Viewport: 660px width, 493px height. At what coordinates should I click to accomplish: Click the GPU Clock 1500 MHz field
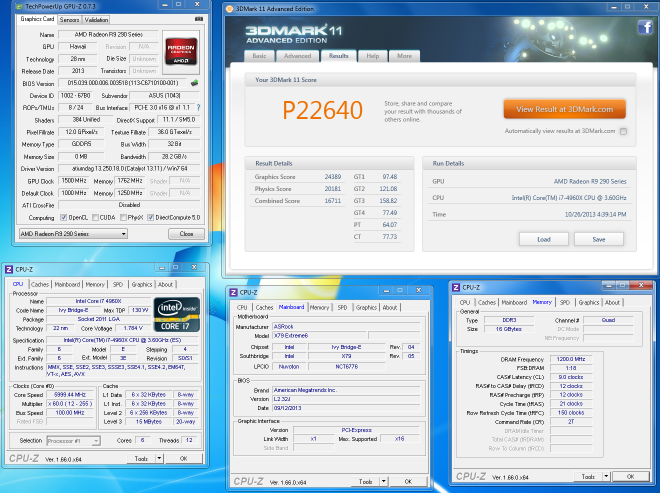pyautogui.click(x=74, y=181)
